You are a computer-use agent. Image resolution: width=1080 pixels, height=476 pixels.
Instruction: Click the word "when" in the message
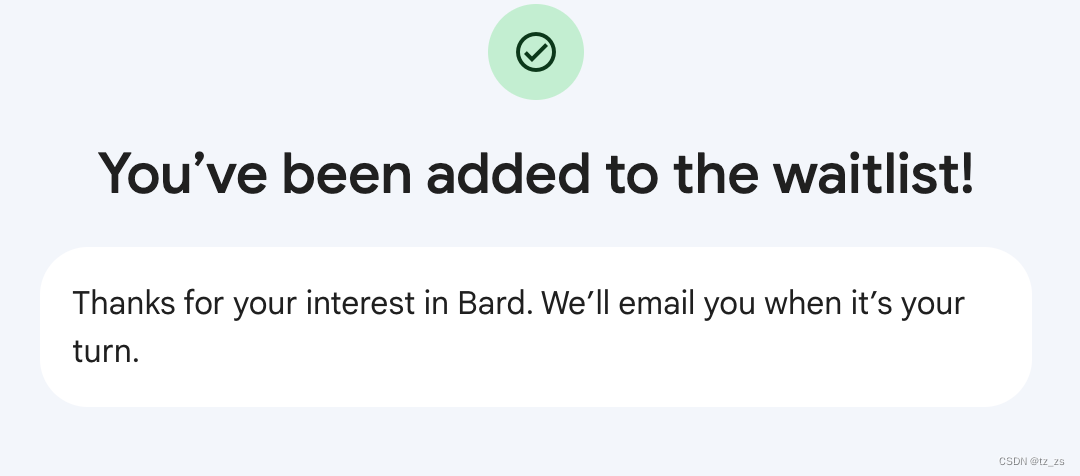pos(804,303)
